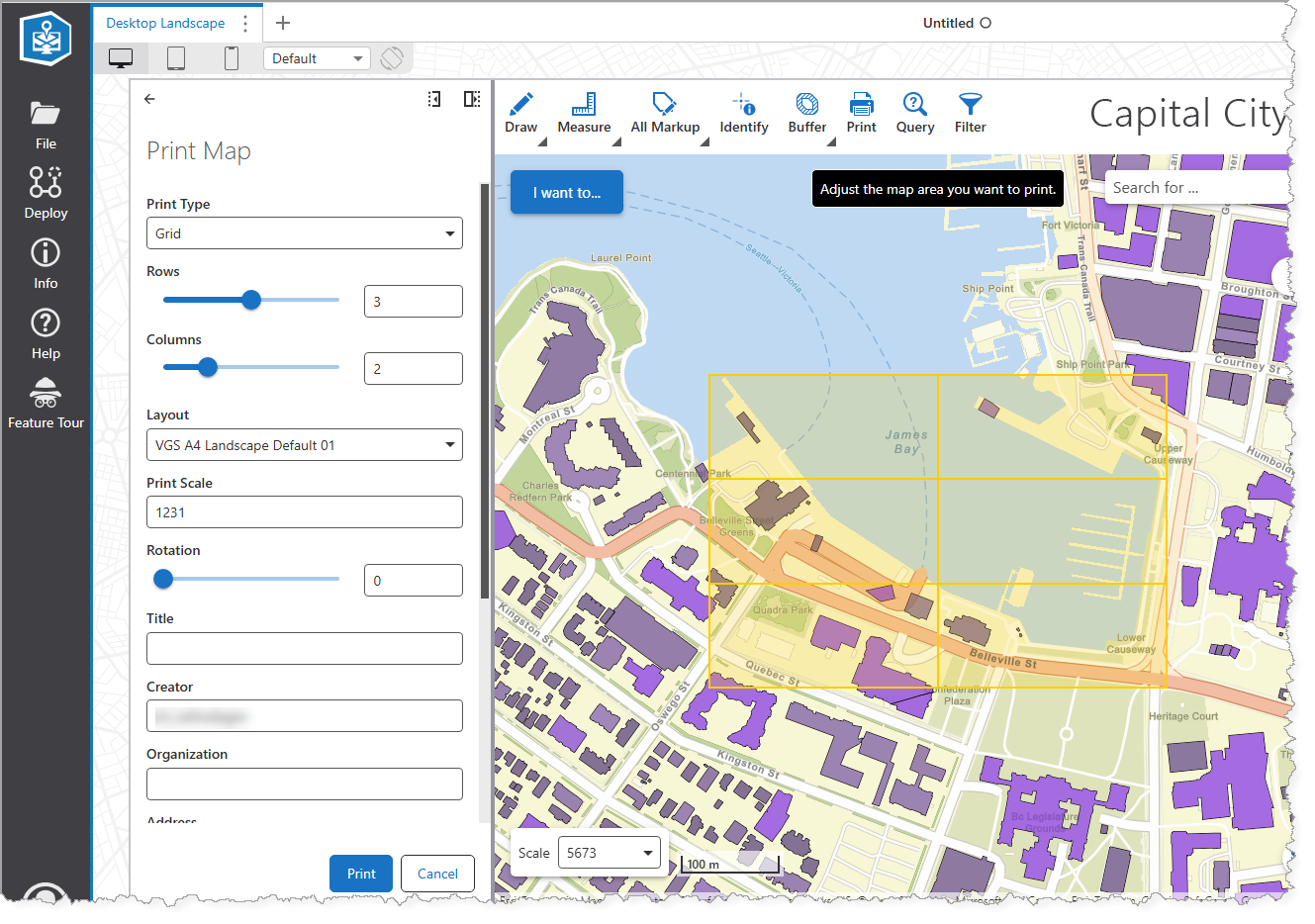Open the Query tool
The width and height of the screenshot is (1315, 924).
915,113
